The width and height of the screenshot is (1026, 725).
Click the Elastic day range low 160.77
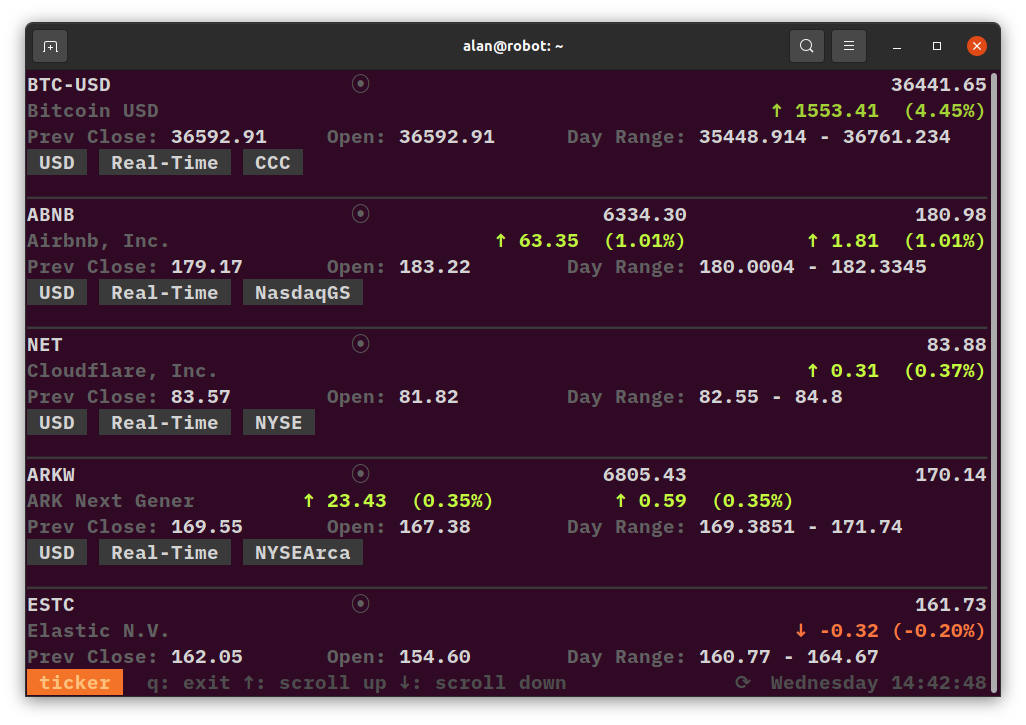(x=735, y=657)
